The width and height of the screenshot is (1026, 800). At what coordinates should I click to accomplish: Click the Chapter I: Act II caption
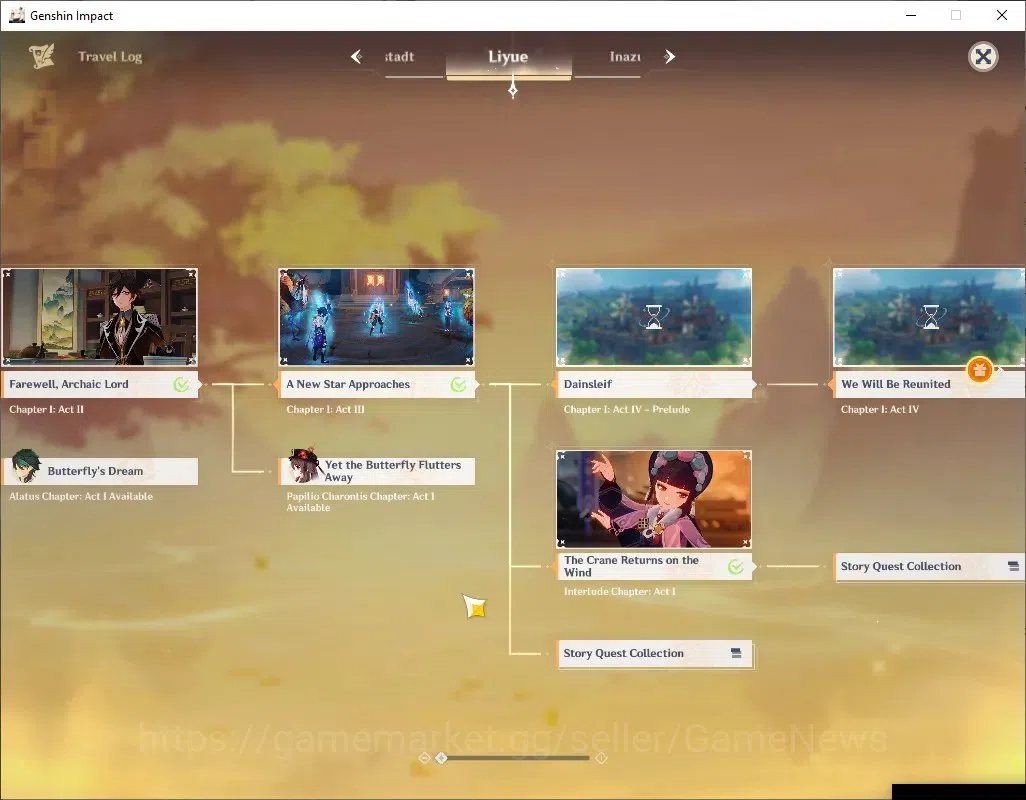(x=46, y=409)
